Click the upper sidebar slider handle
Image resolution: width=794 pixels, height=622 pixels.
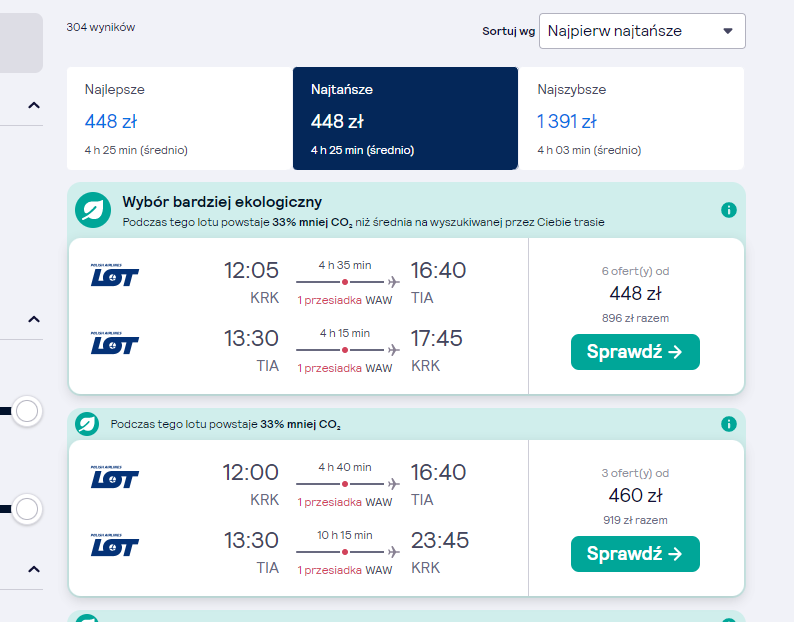(x=27, y=411)
